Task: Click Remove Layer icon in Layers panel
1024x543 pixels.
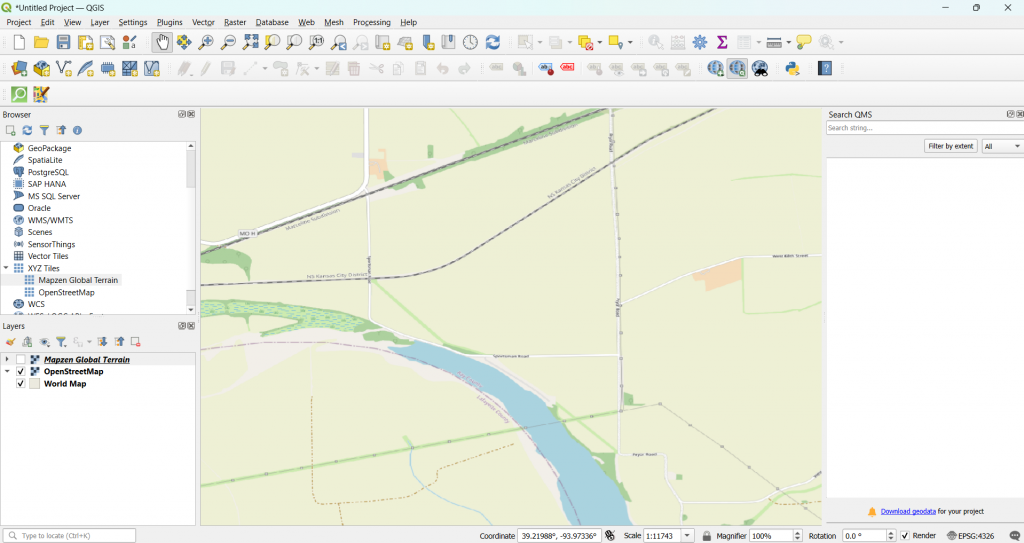Action: [x=136, y=342]
